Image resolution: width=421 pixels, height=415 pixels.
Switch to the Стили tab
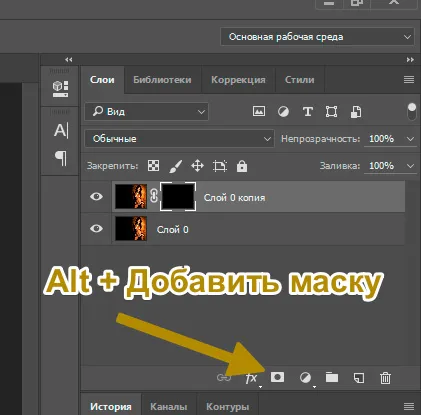pyautogui.click(x=299, y=80)
